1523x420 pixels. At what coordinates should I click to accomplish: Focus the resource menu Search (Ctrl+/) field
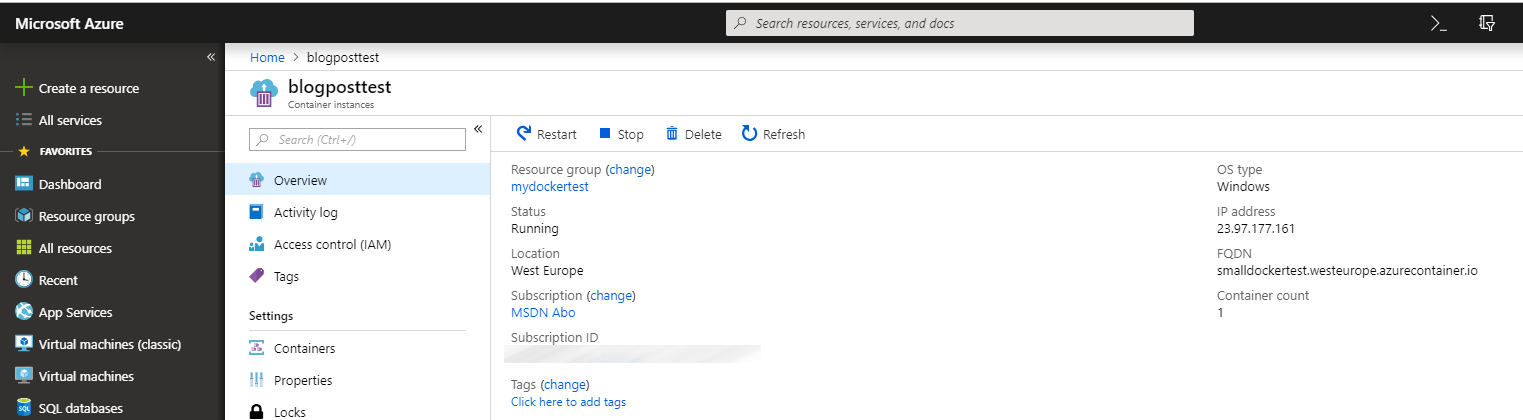click(x=357, y=140)
